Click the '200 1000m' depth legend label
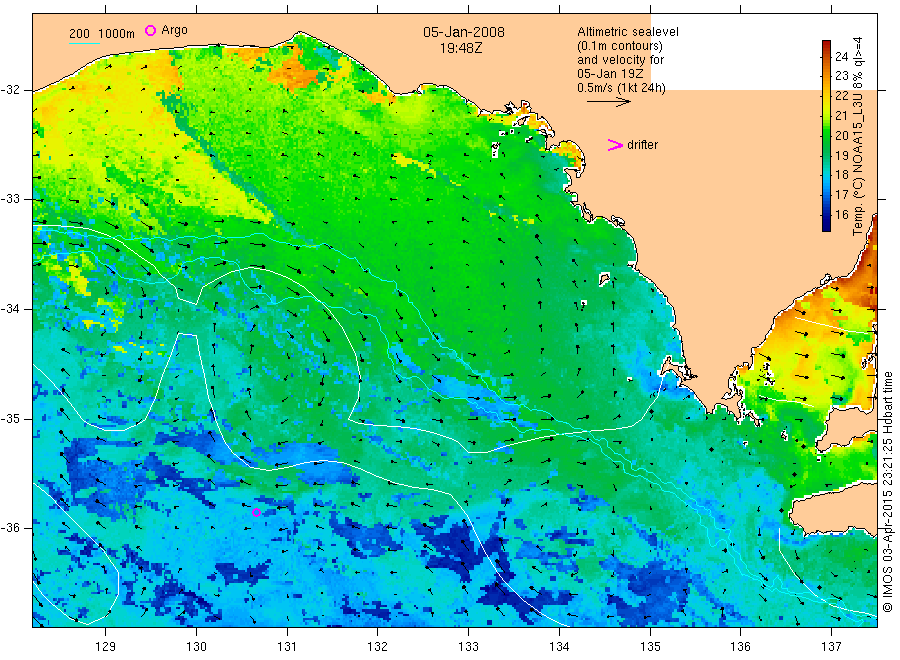 102,34
